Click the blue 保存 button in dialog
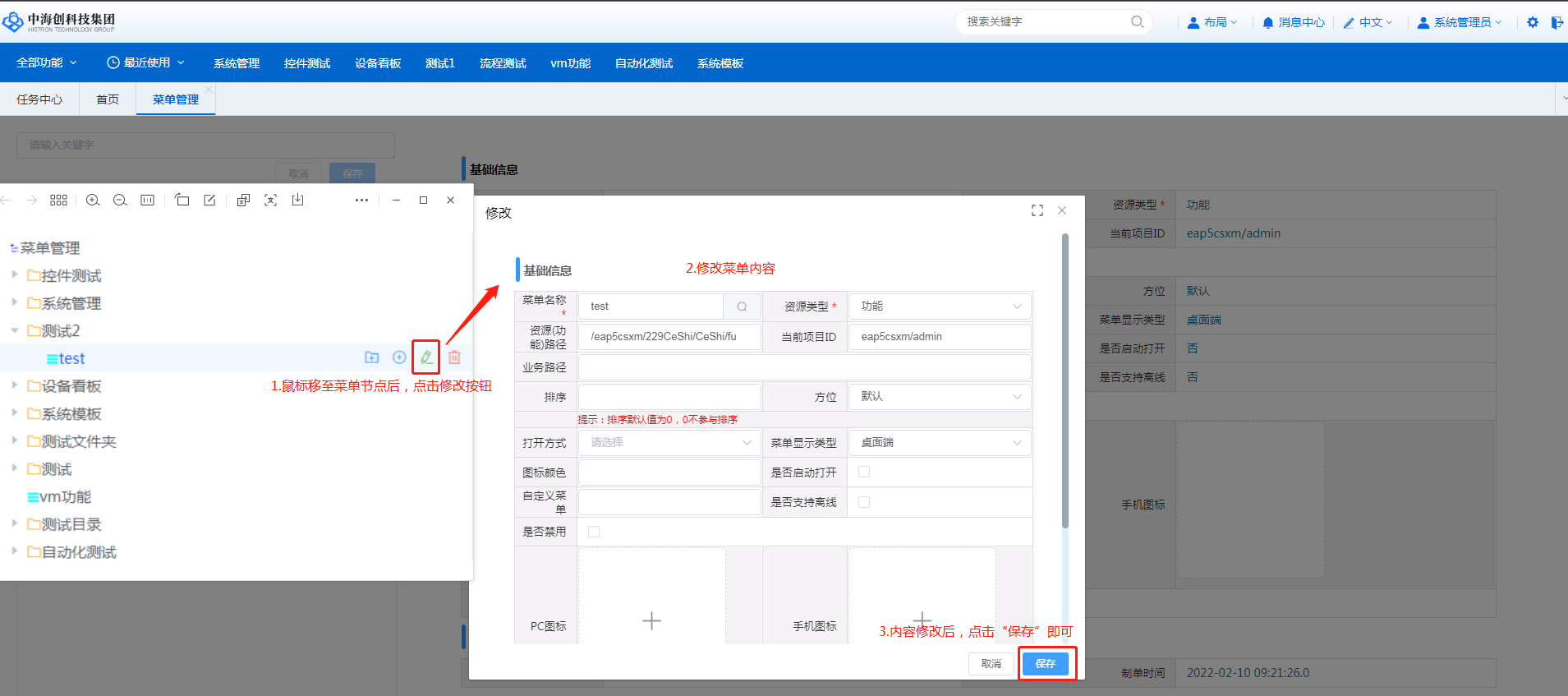The height and width of the screenshot is (696, 1568). [1045, 664]
